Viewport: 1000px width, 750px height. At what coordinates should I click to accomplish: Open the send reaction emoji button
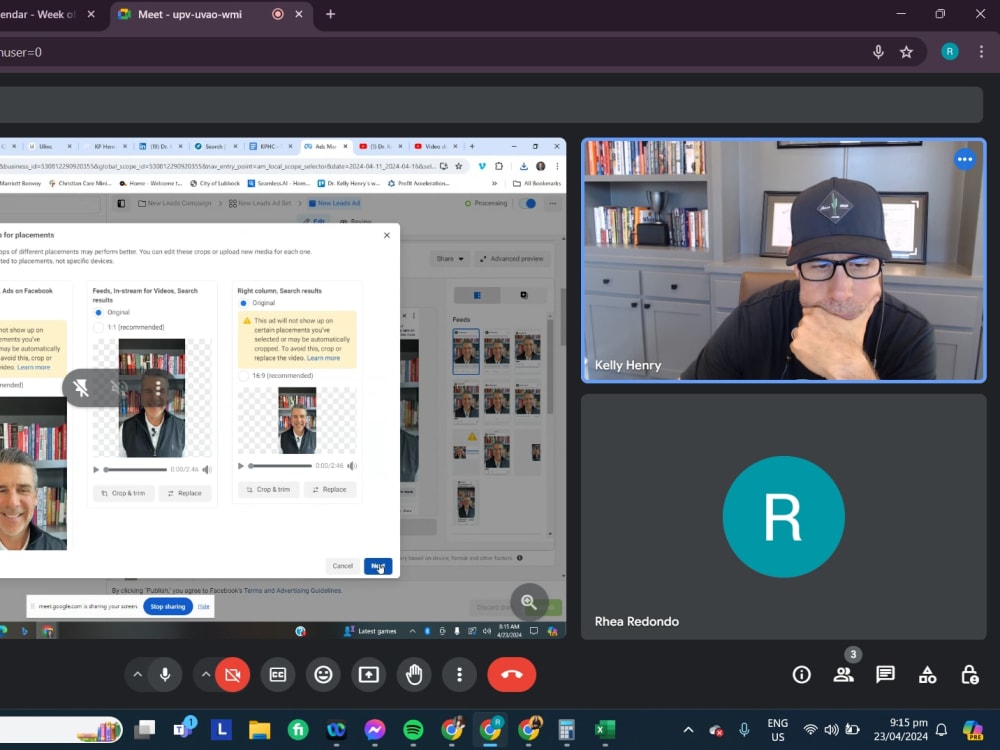coord(323,674)
